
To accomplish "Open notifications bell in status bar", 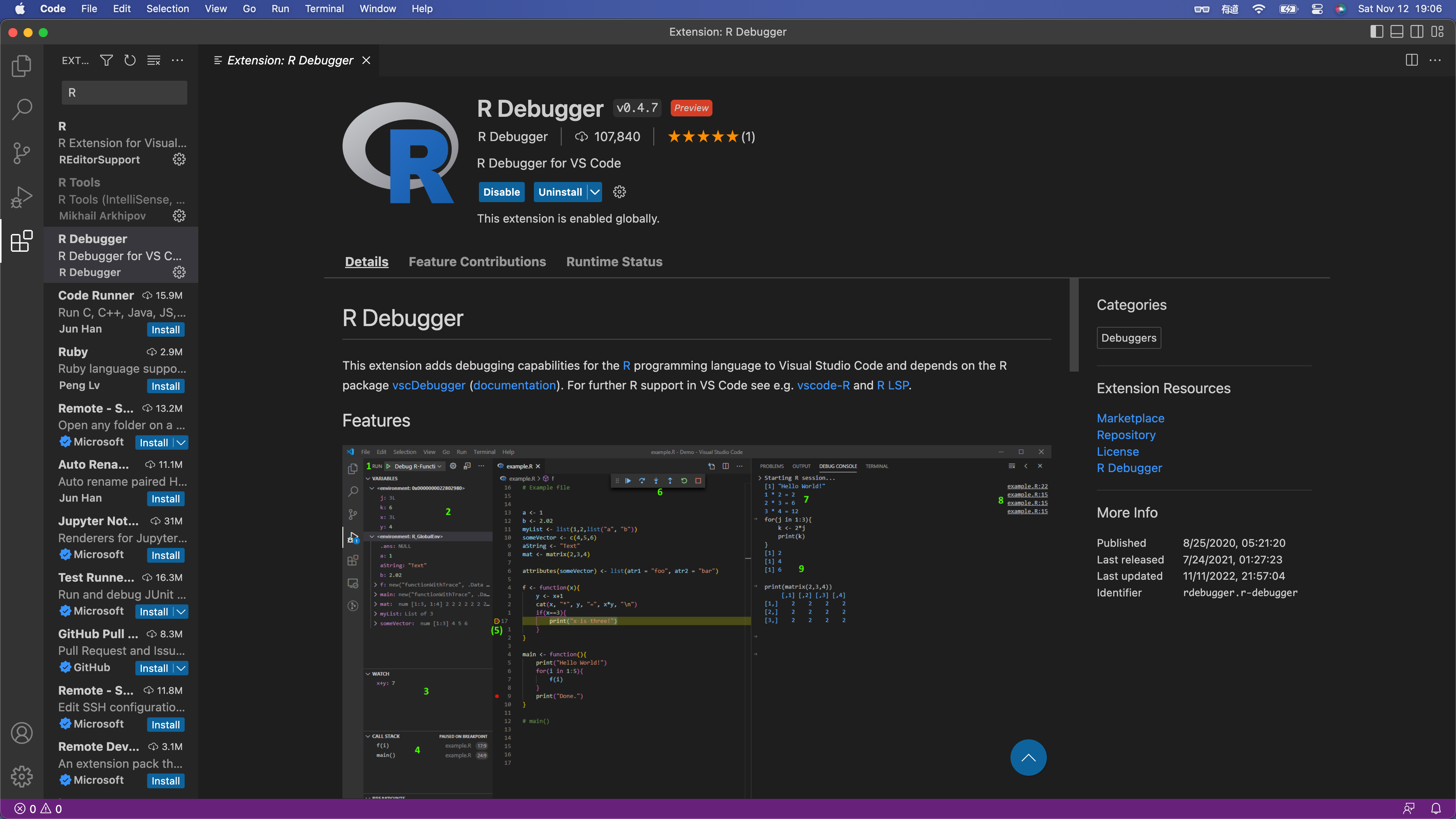I will (1436, 809).
